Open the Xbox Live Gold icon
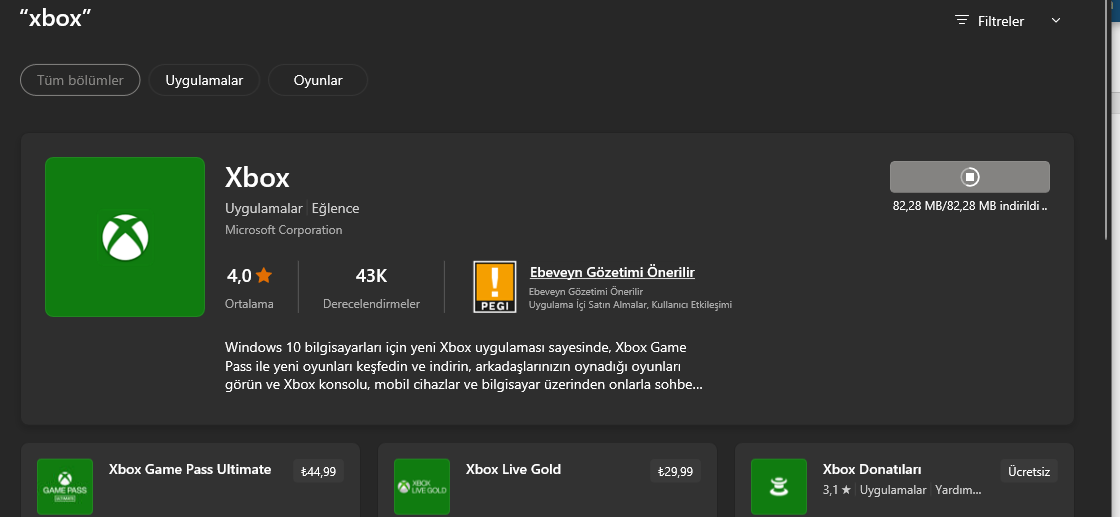 (x=422, y=487)
